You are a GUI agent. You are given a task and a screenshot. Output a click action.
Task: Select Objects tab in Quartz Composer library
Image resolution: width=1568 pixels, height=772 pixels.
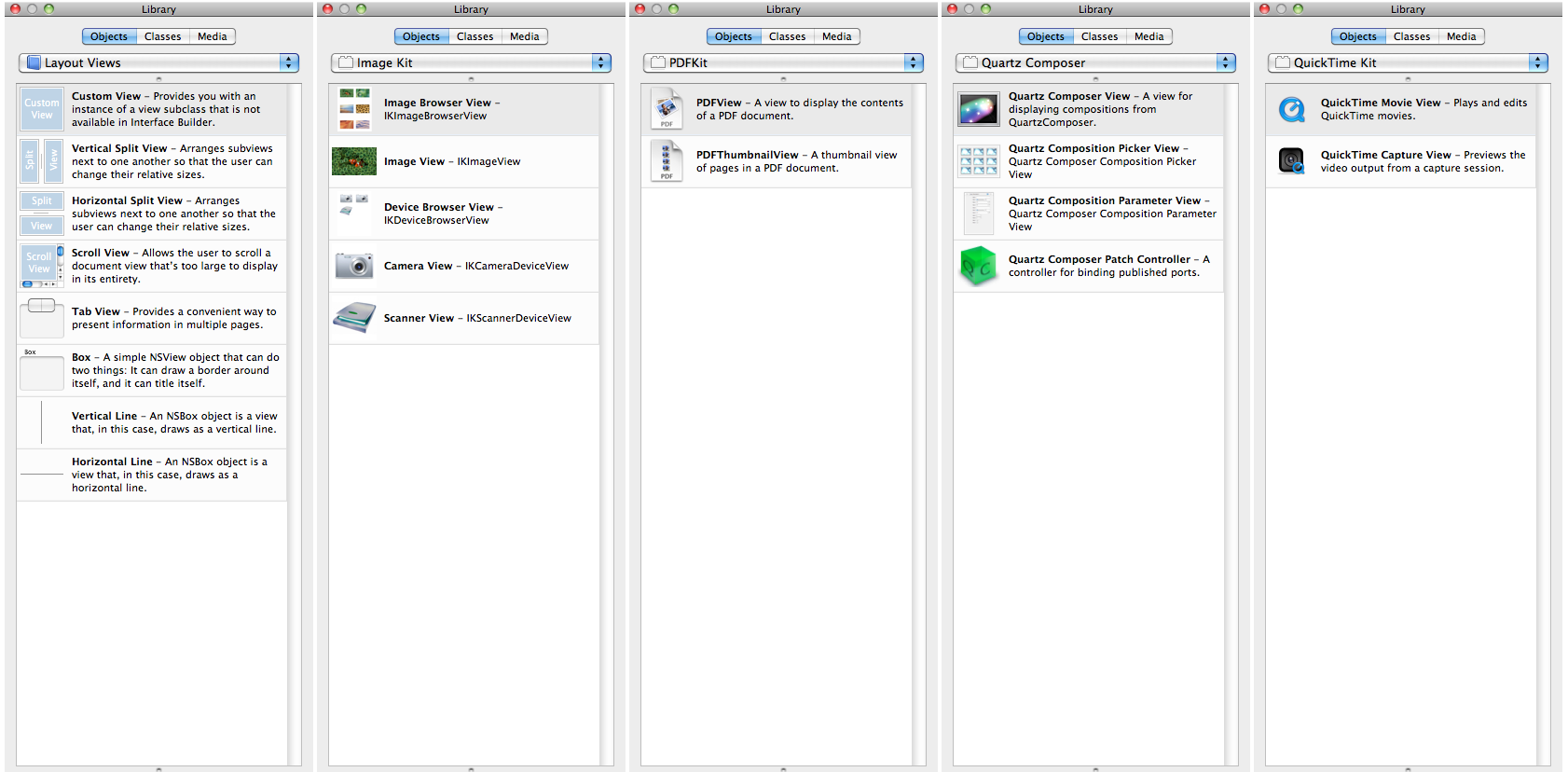tap(1045, 36)
